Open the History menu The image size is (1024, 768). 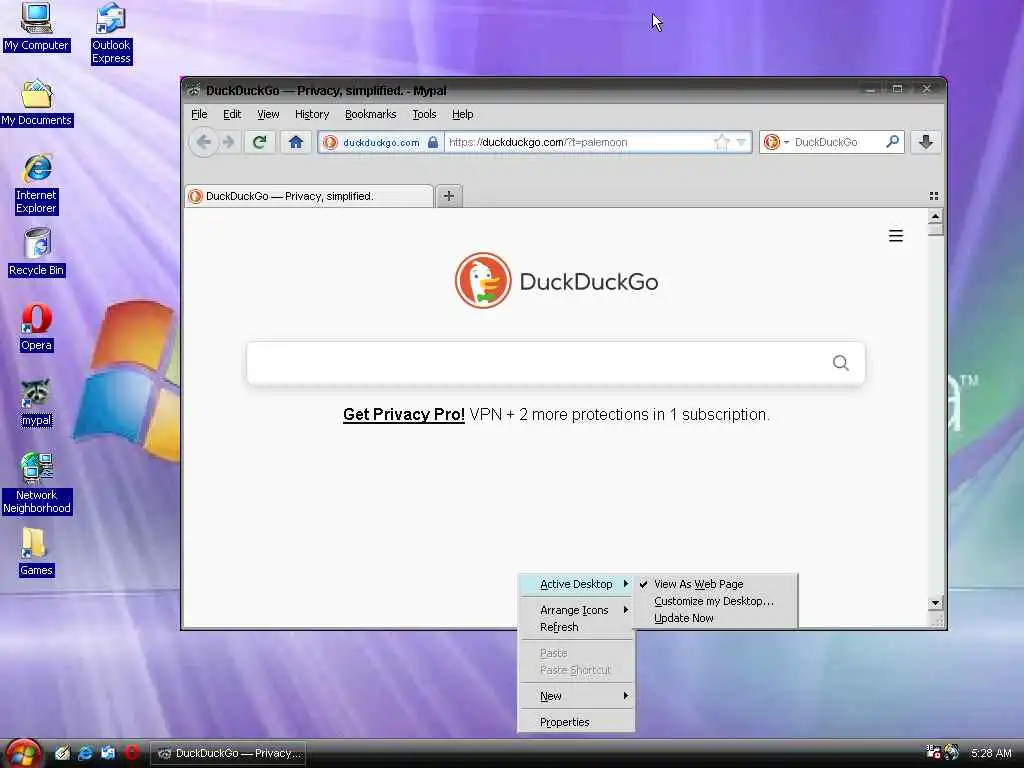pyautogui.click(x=312, y=114)
